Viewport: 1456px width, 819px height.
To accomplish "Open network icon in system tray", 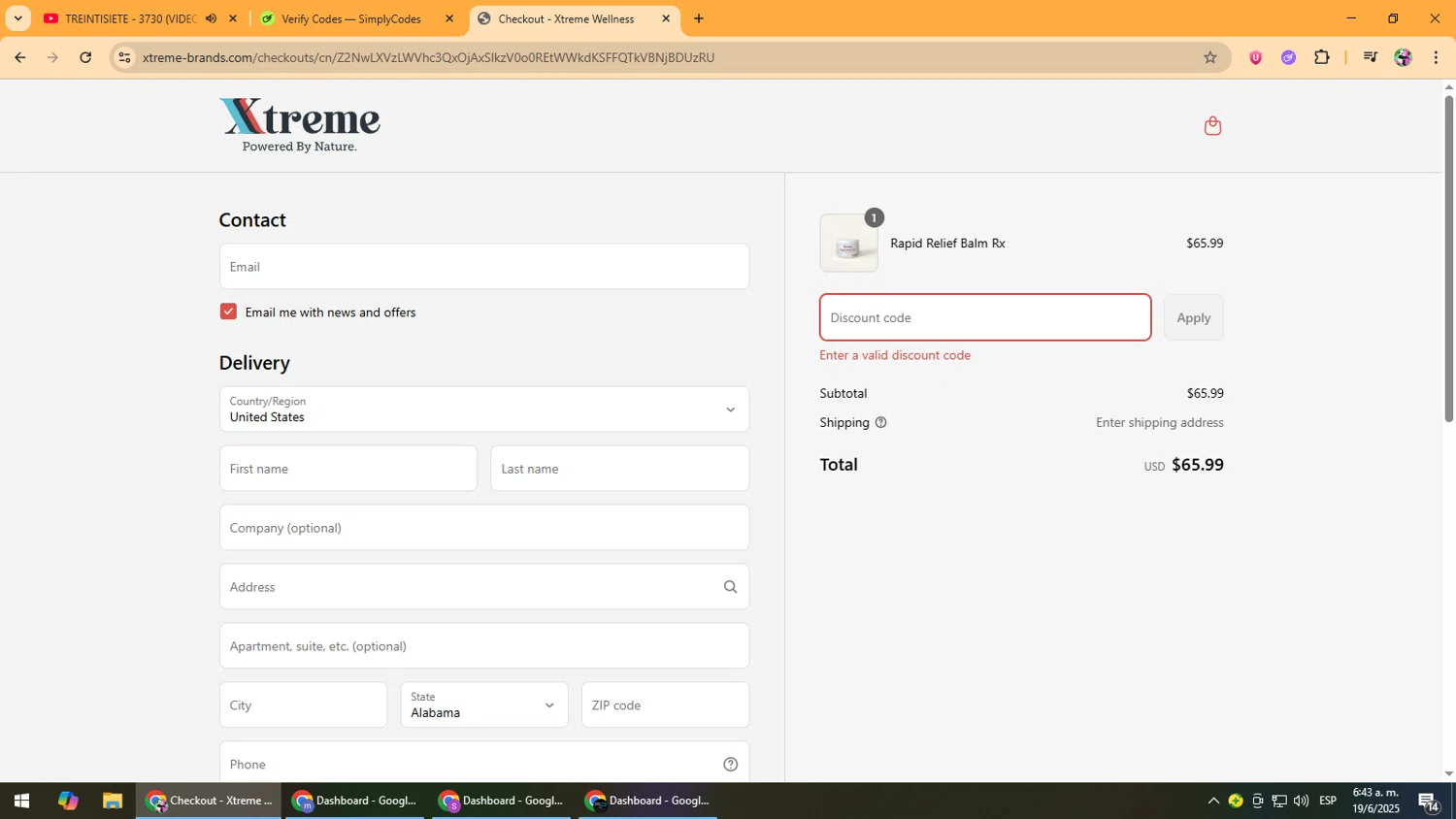I will (1279, 801).
